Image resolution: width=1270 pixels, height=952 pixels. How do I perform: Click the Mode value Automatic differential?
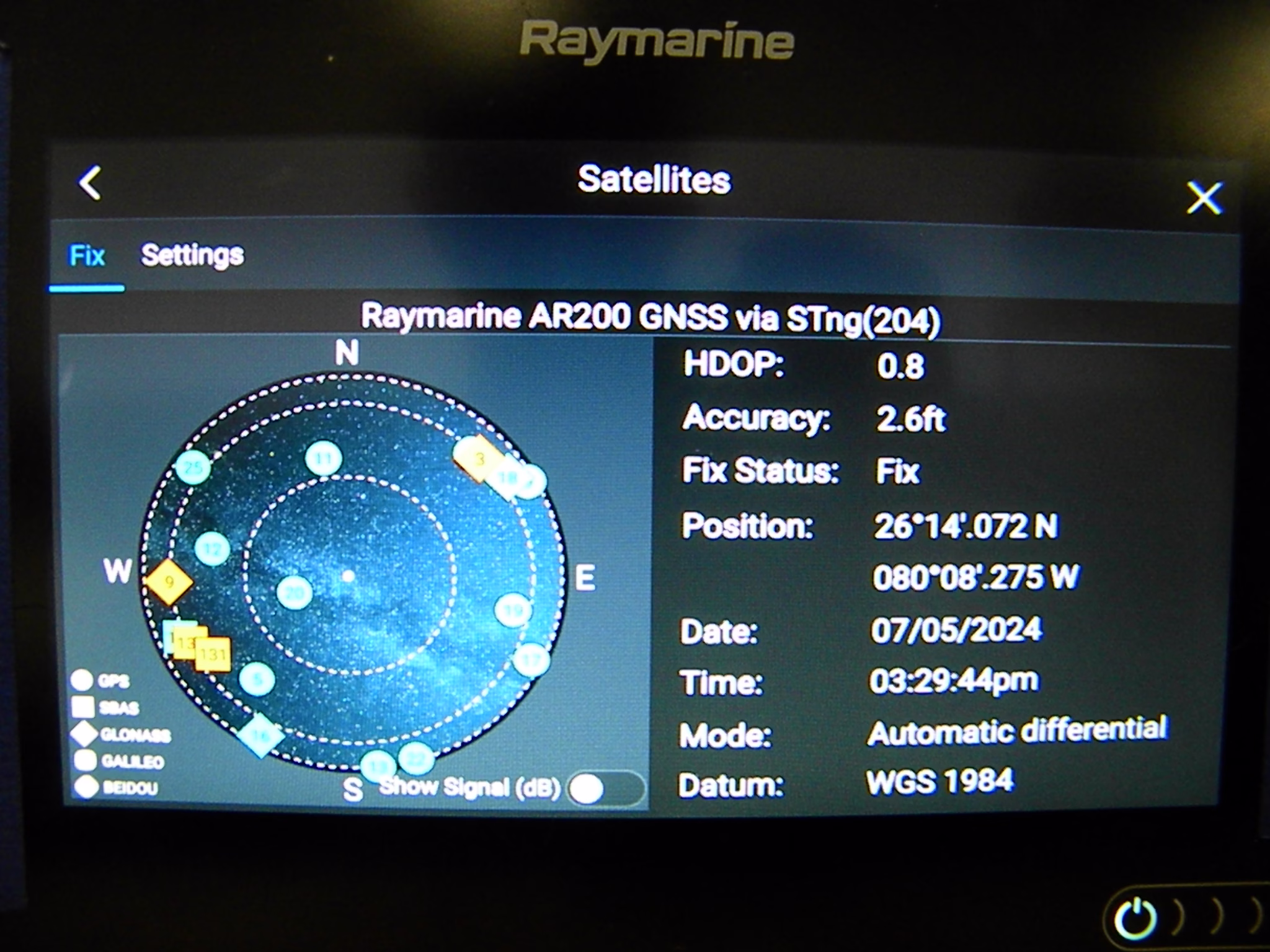tap(1017, 731)
